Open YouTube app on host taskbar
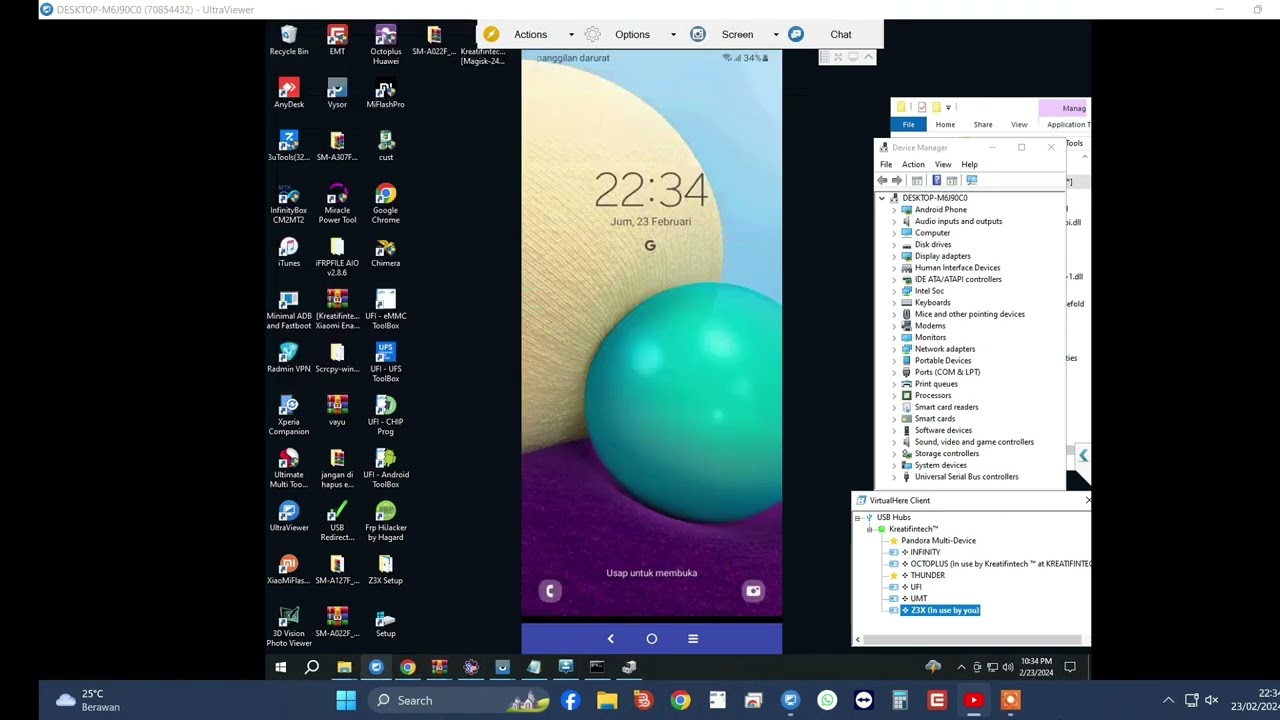1280x720 pixels. tap(973, 700)
